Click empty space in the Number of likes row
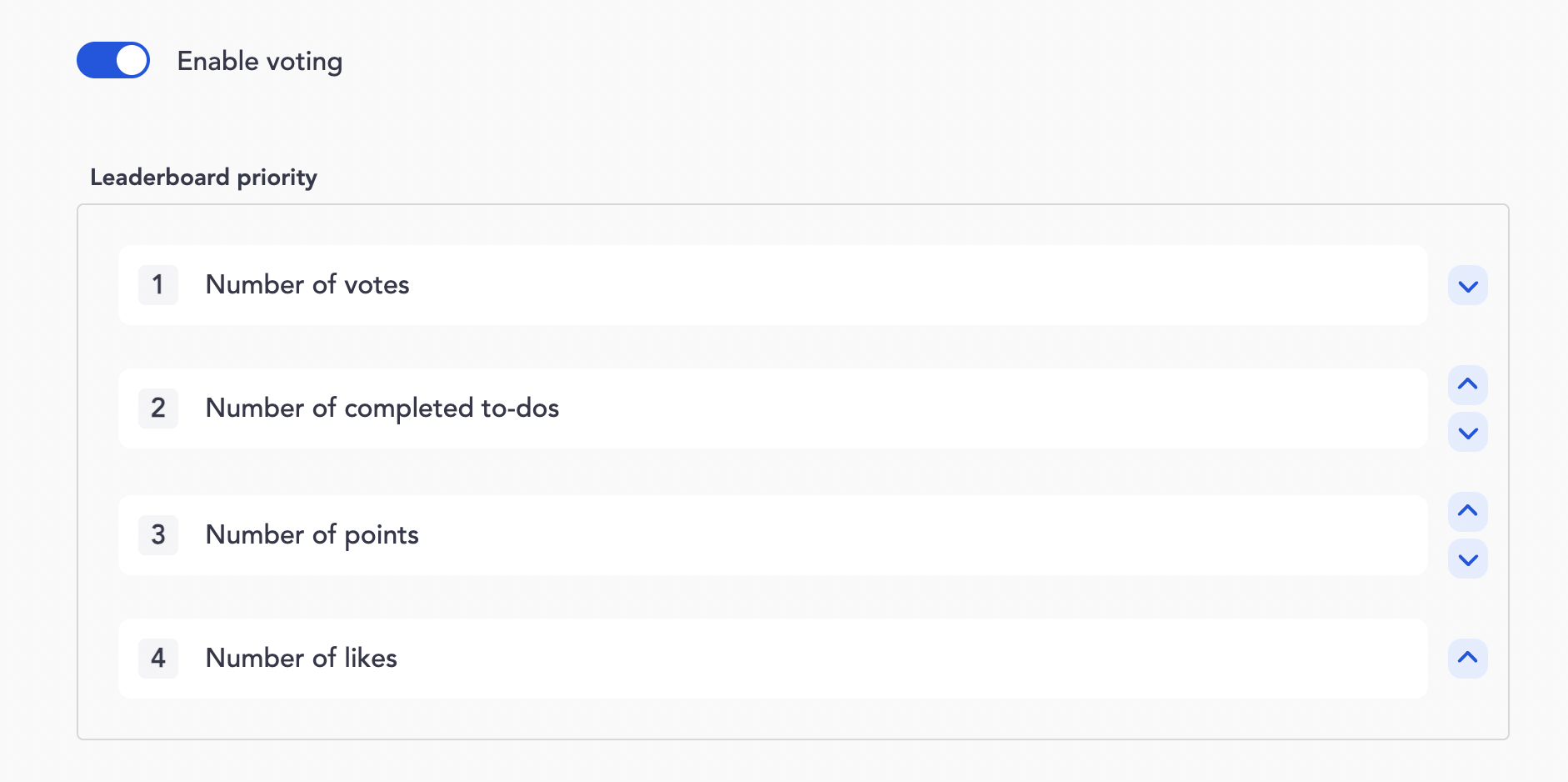This screenshot has width=1568, height=782. [x=916, y=659]
